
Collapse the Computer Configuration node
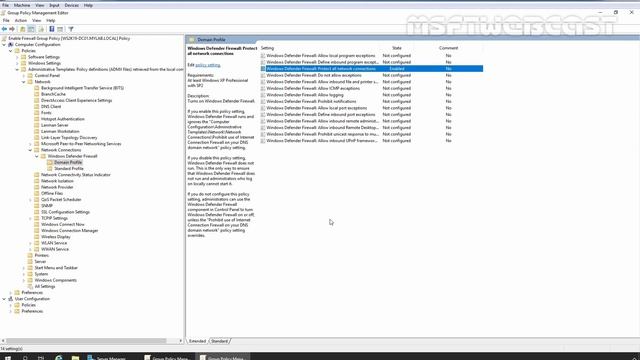pos(4,44)
